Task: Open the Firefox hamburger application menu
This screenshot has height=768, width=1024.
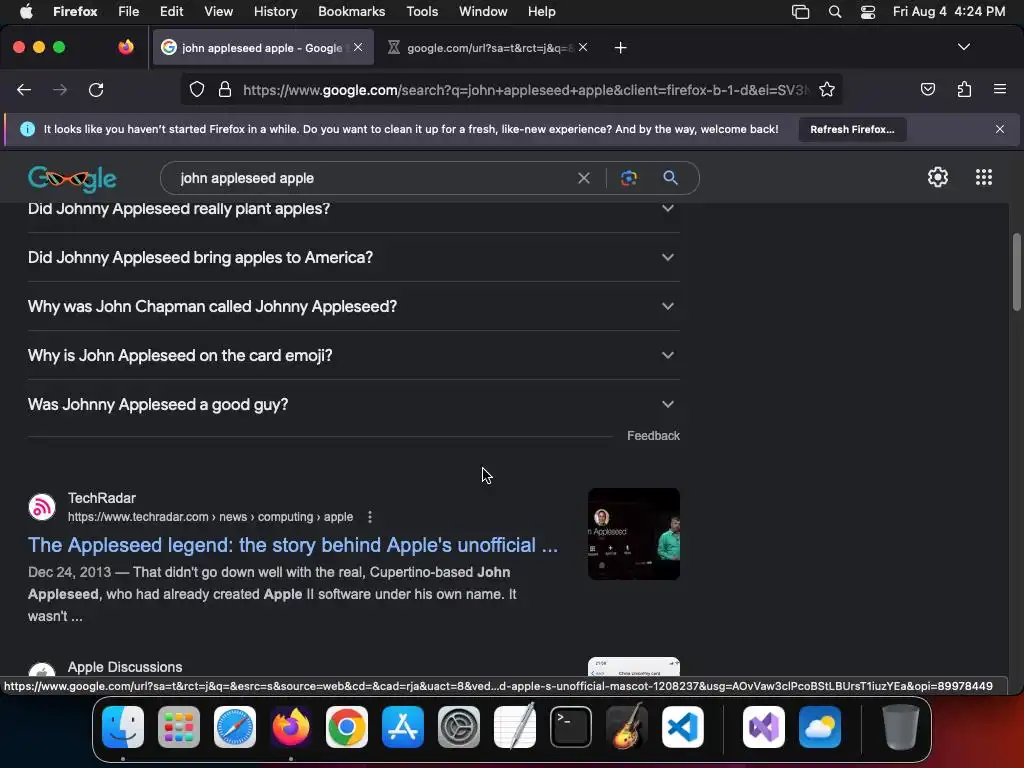Action: coord(999,89)
